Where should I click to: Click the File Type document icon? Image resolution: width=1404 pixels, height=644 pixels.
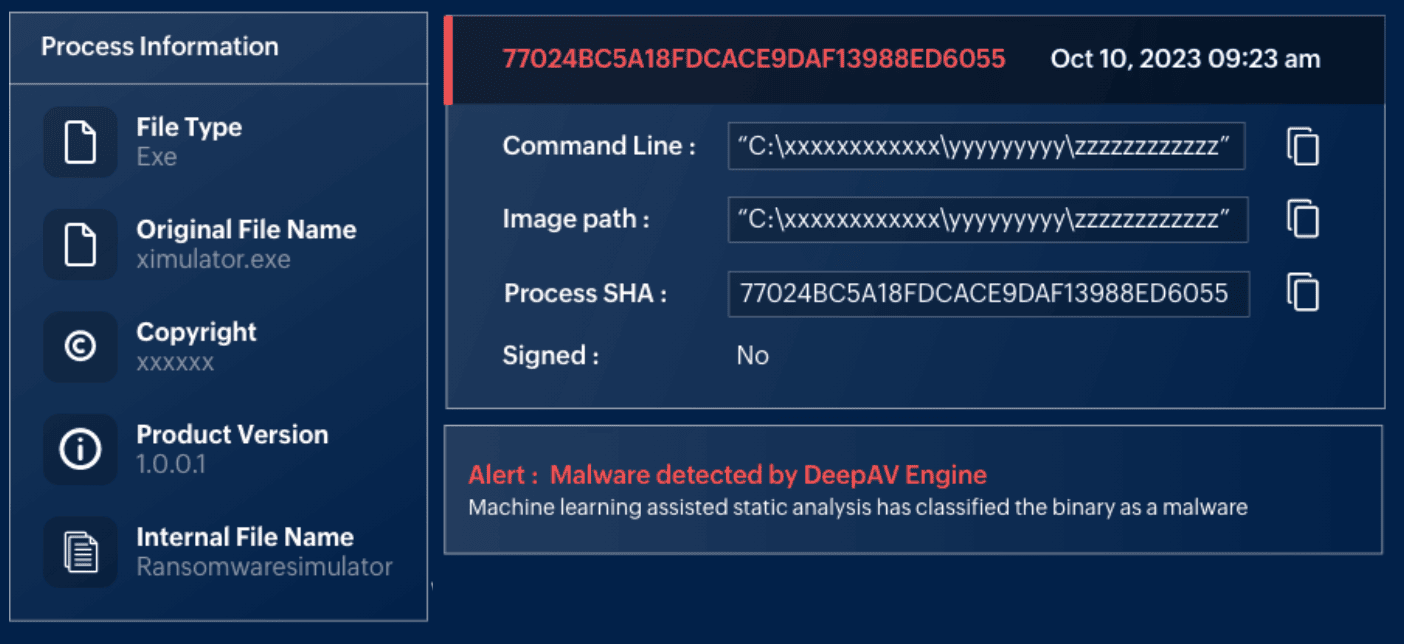coord(80,142)
